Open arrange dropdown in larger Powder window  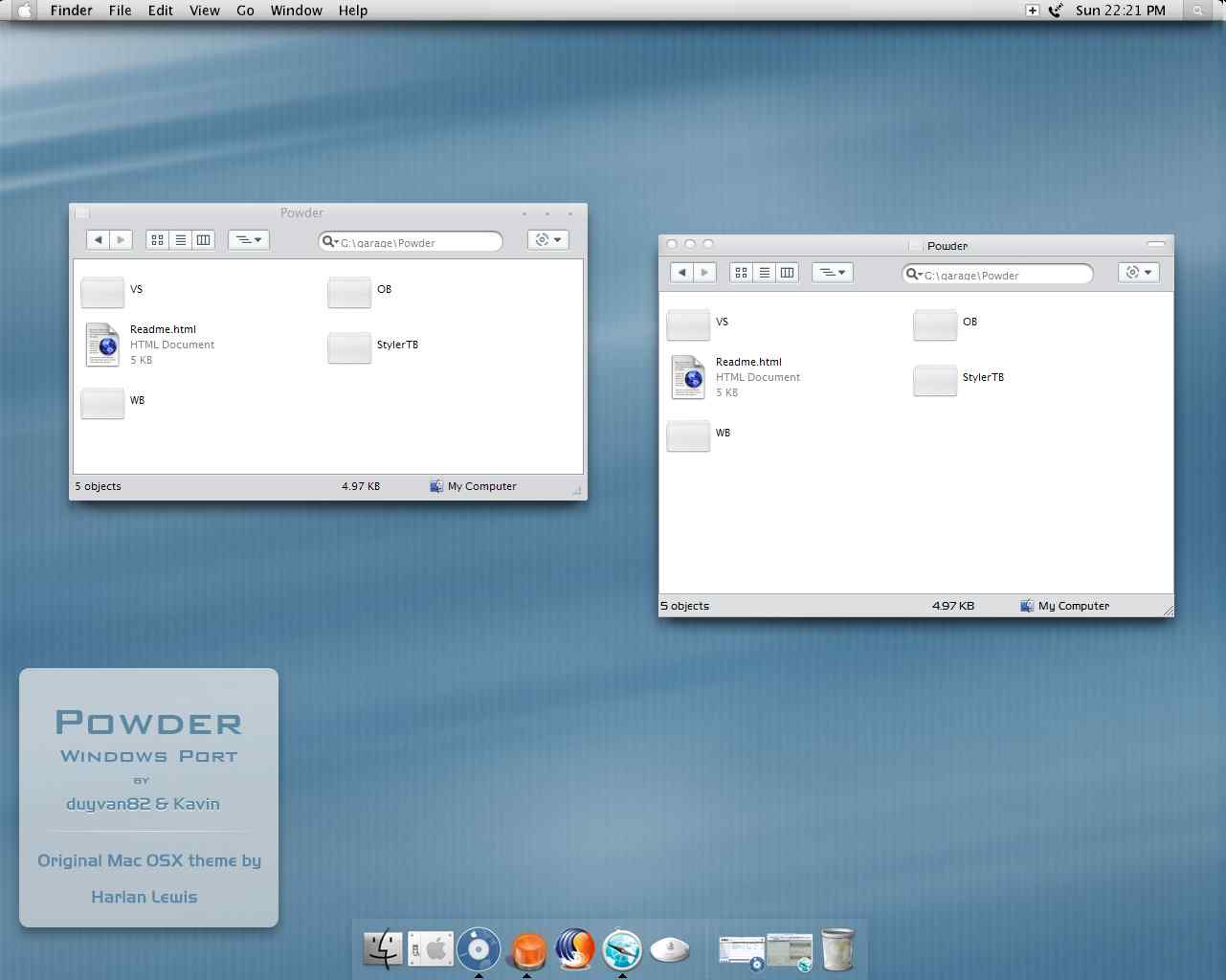point(833,273)
